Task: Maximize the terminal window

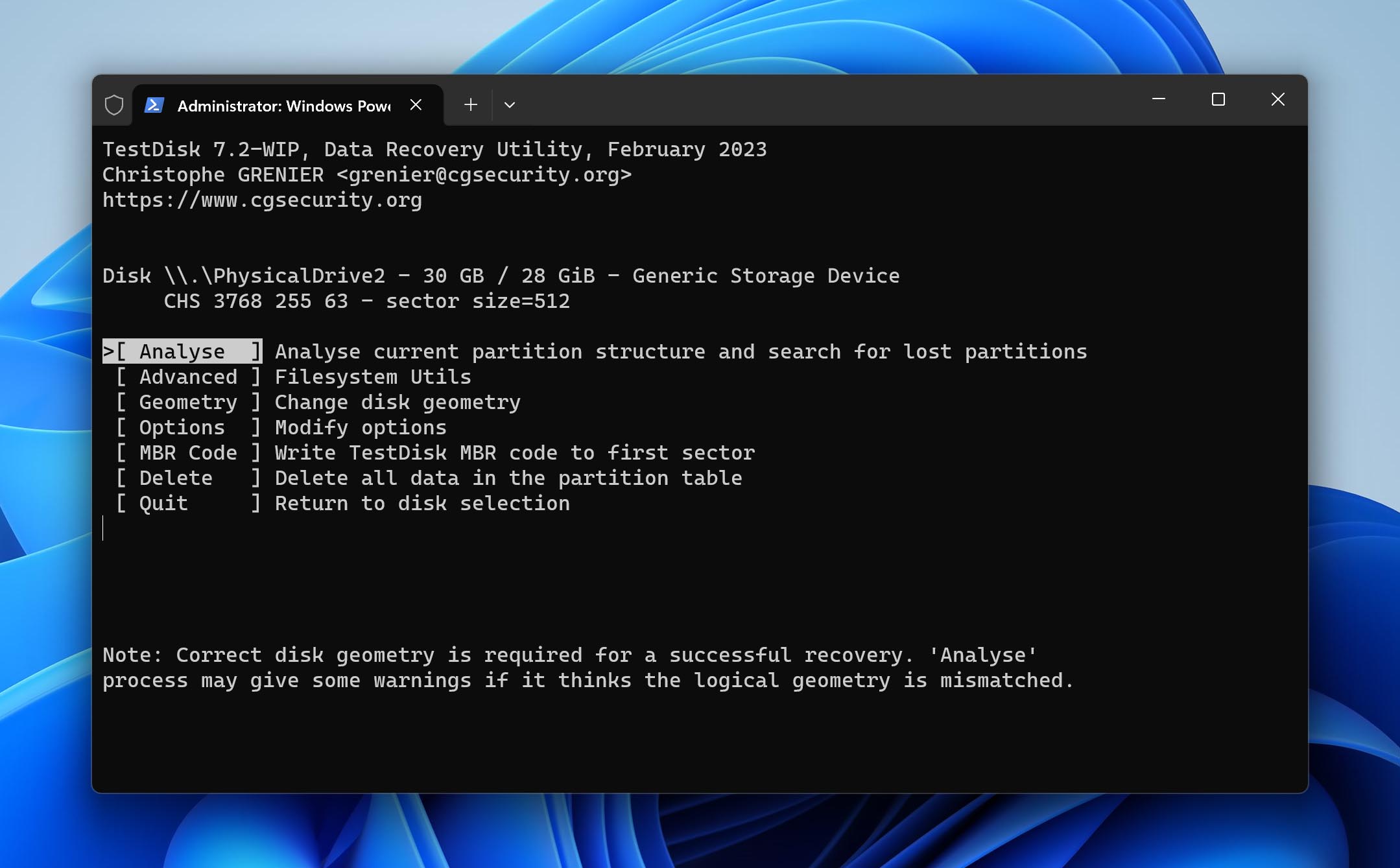Action: (1218, 99)
